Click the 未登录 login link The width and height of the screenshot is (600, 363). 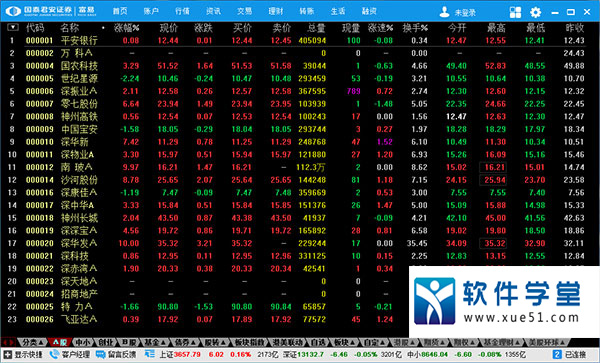tap(465, 13)
